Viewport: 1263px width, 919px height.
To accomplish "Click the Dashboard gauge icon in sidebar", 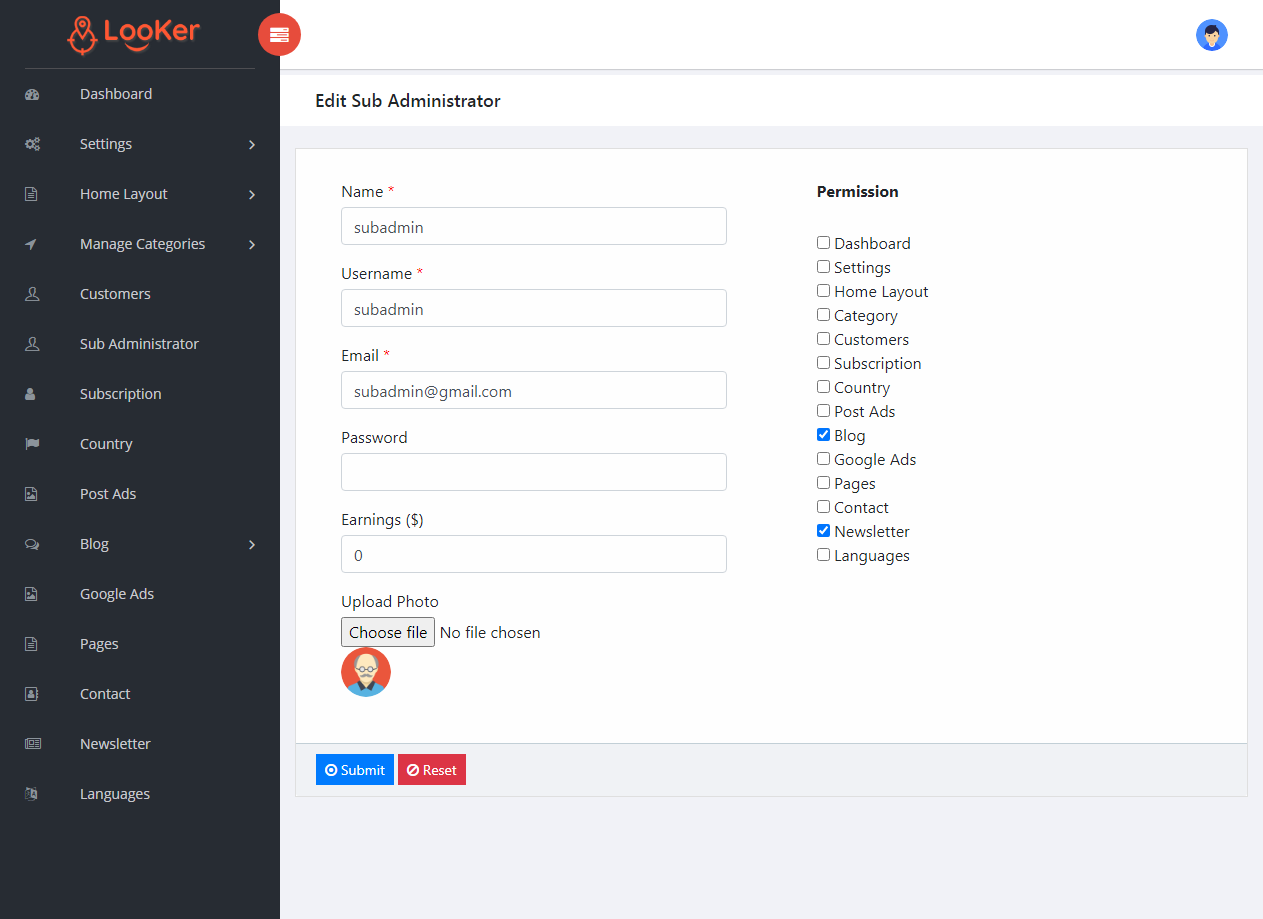I will 32,94.
